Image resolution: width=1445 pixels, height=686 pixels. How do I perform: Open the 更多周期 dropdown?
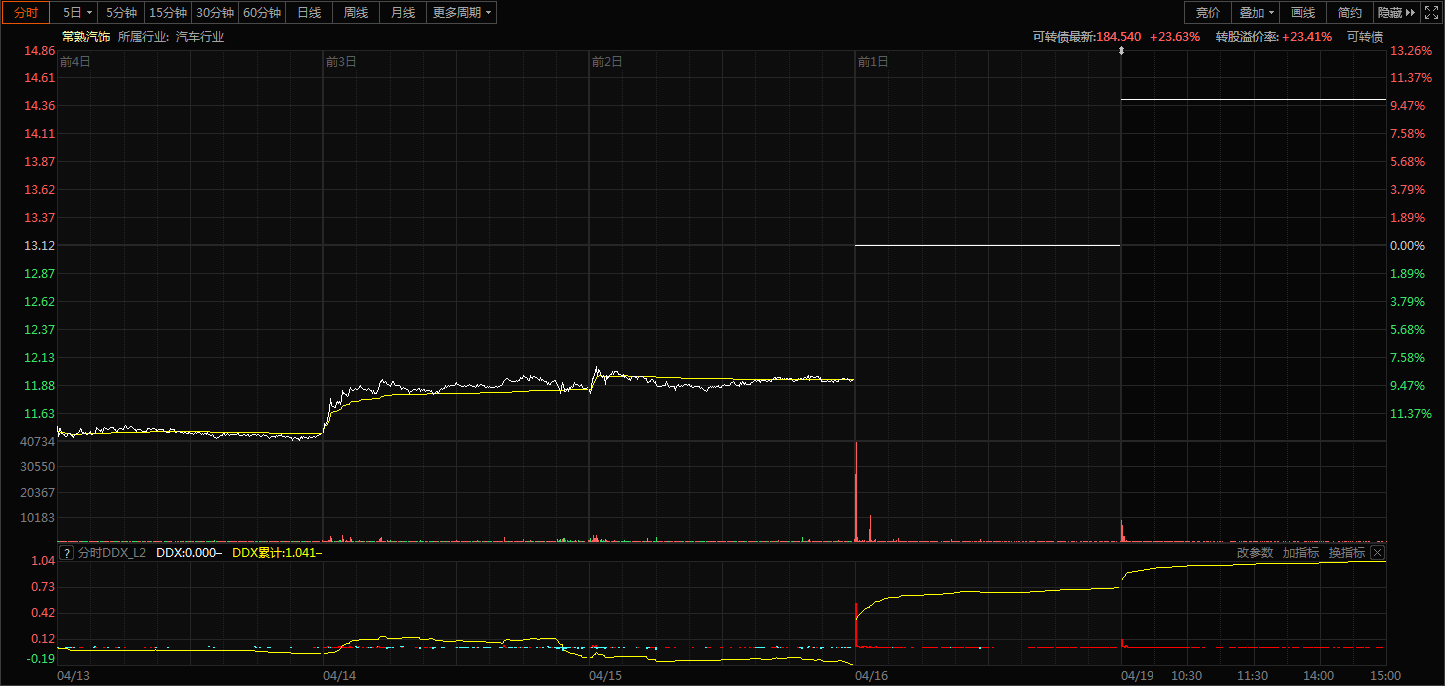(x=462, y=12)
